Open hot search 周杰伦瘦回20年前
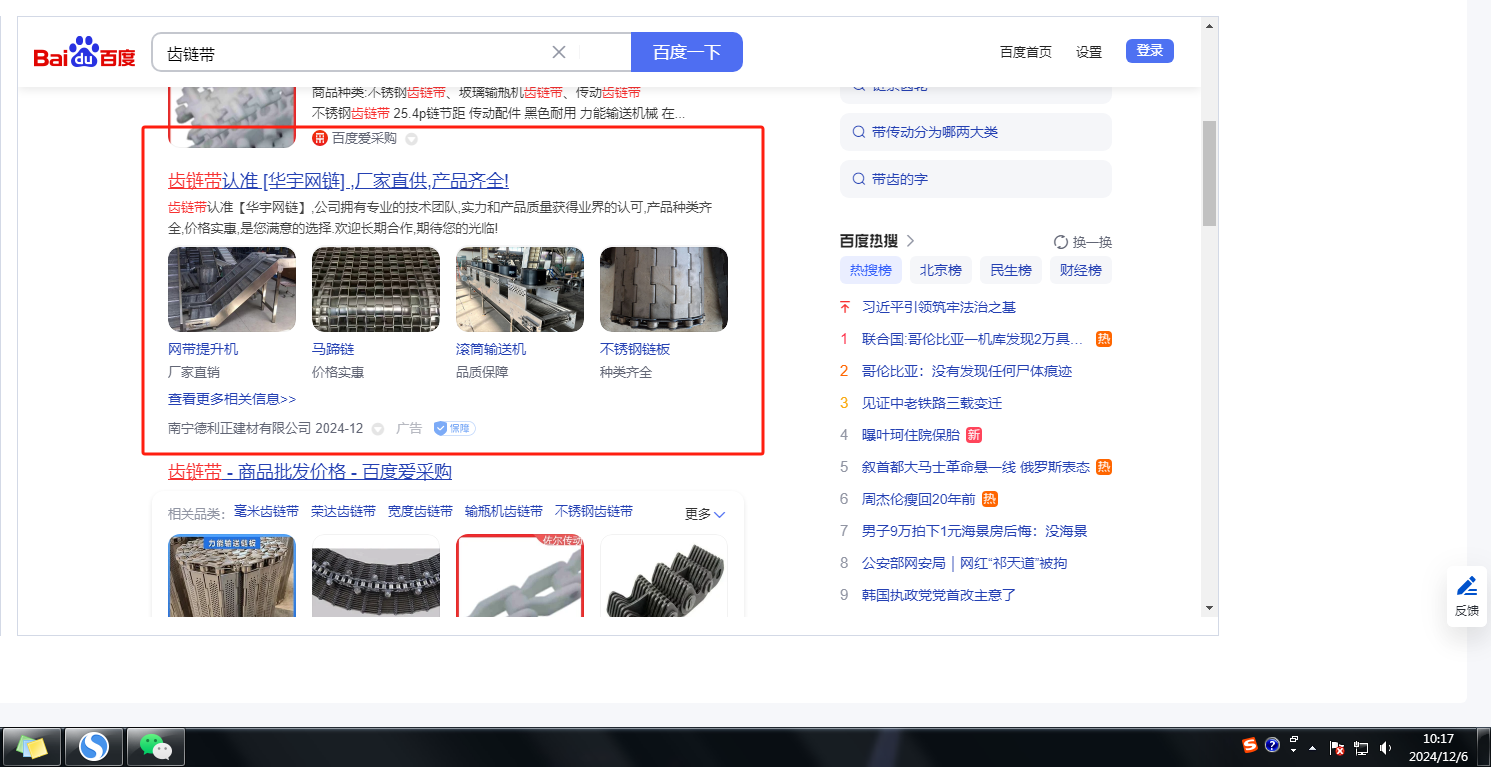Image resolution: width=1491 pixels, height=767 pixels. point(918,499)
